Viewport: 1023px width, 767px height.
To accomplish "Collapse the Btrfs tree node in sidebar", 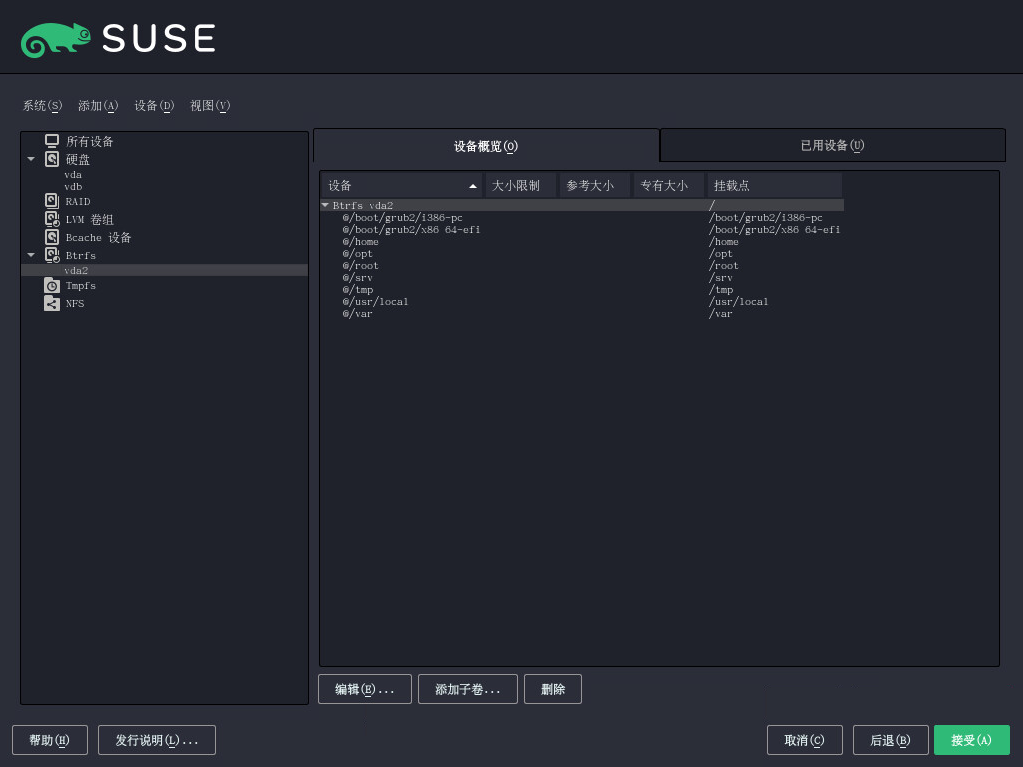I will click(31, 255).
